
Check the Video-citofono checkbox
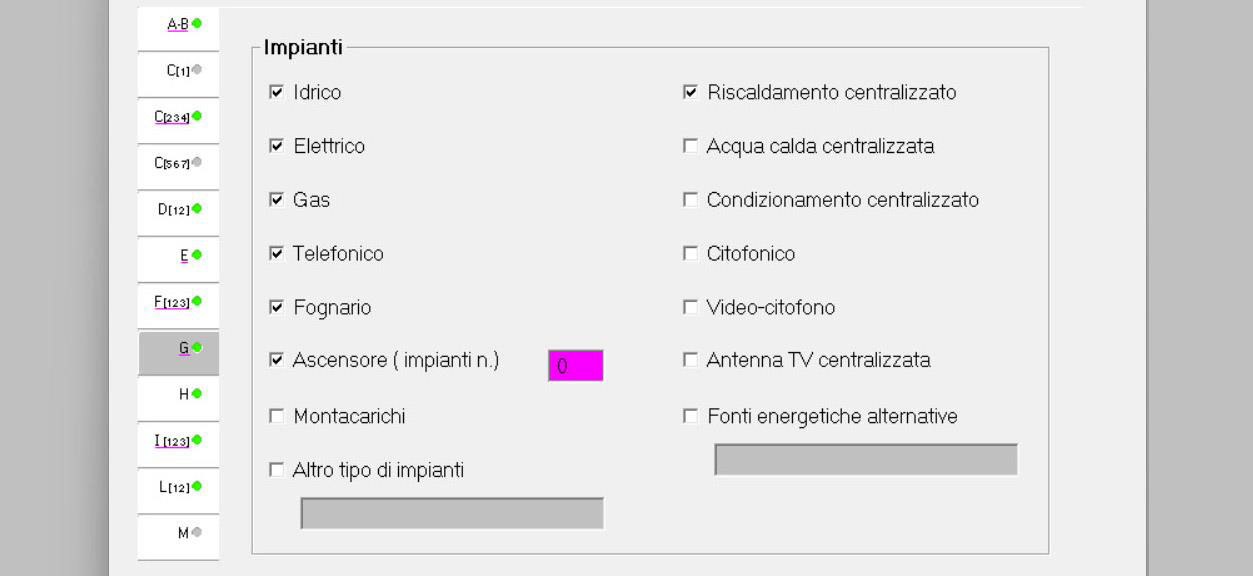(x=690, y=307)
